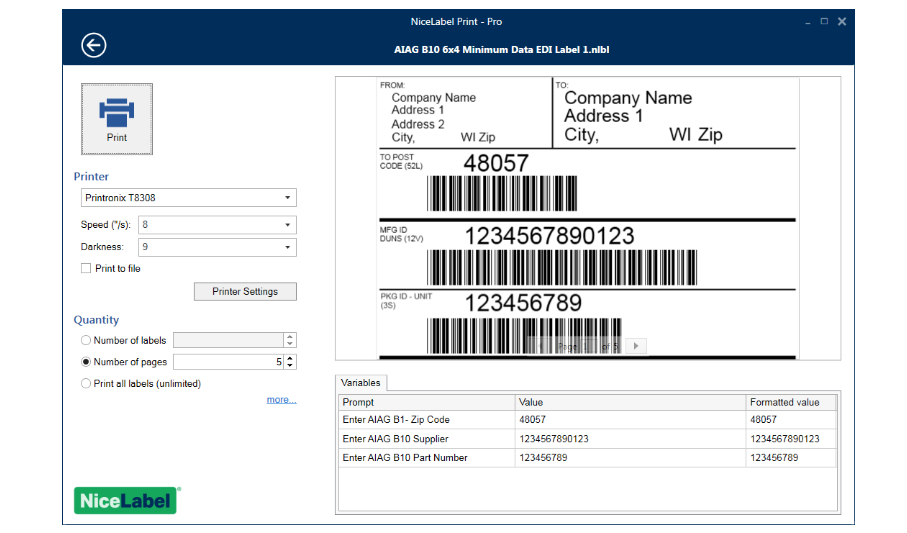The image size is (907, 533).
Task: Click the Value column header
Action: (x=631, y=402)
